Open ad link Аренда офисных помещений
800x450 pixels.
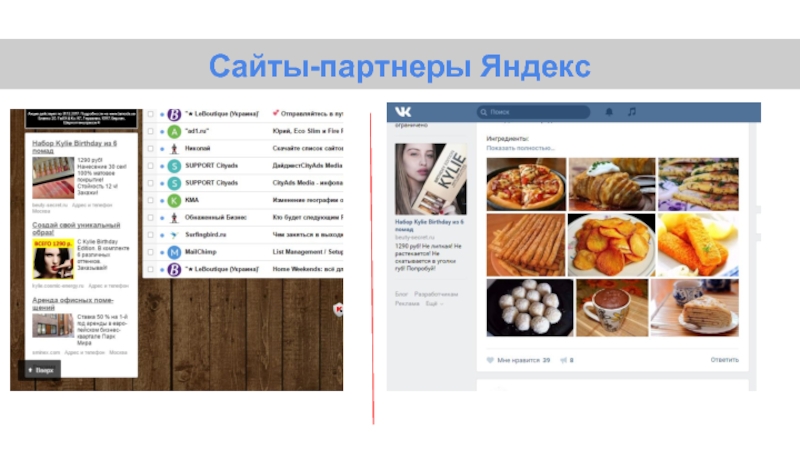pyautogui.click(x=73, y=304)
